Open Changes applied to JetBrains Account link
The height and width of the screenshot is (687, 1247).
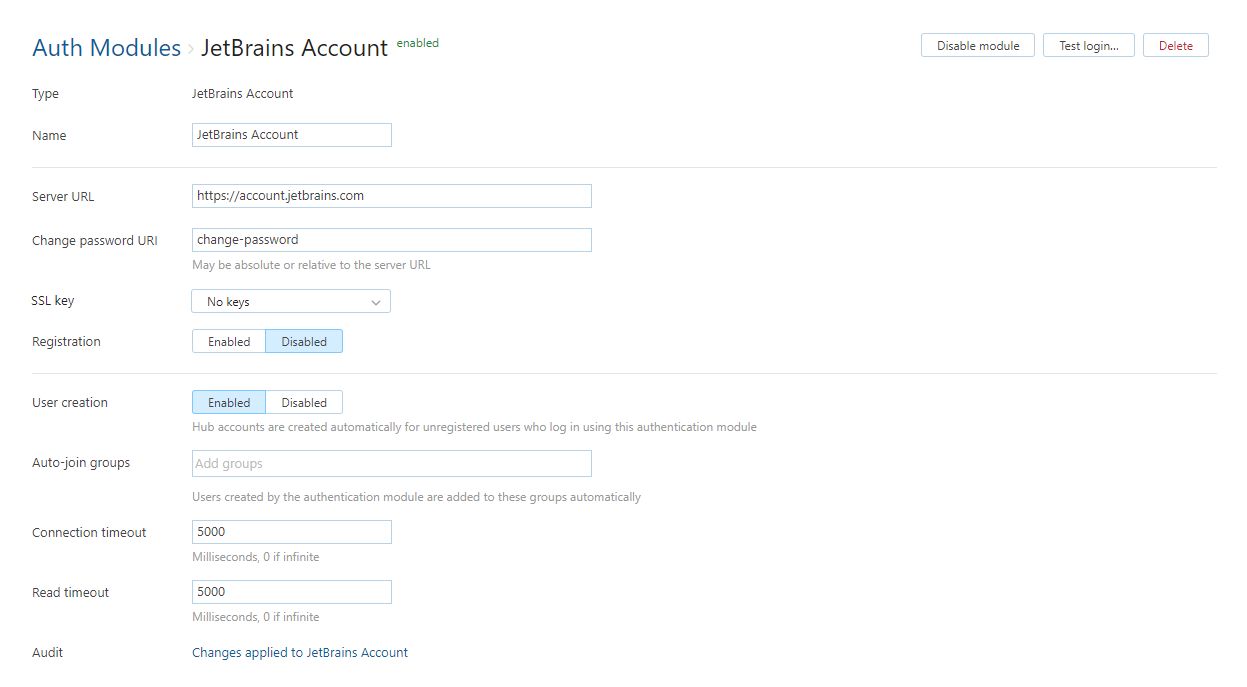(300, 653)
